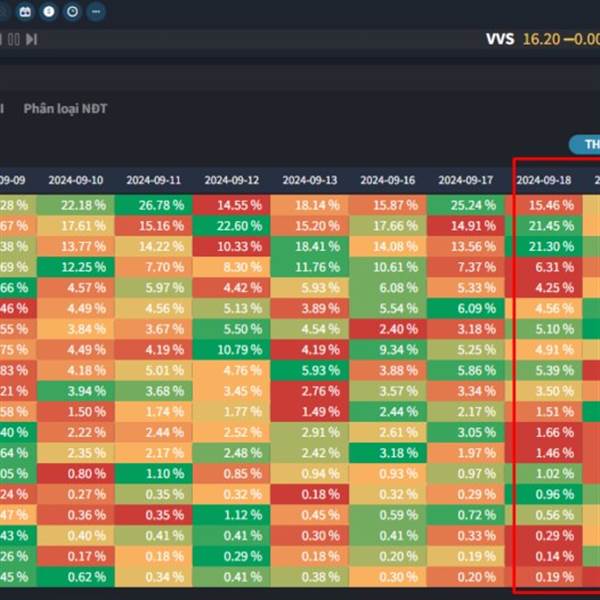Click the 1.10 % cell under 2024-09-11
Viewport: 600px width, 600px height.
coord(154,474)
